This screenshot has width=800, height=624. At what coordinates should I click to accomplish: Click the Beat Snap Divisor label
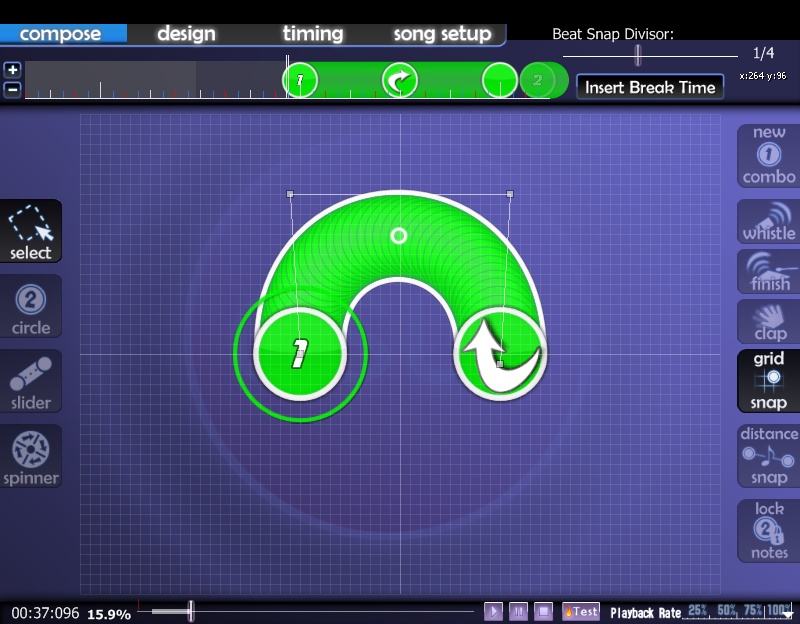click(x=613, y=34)
